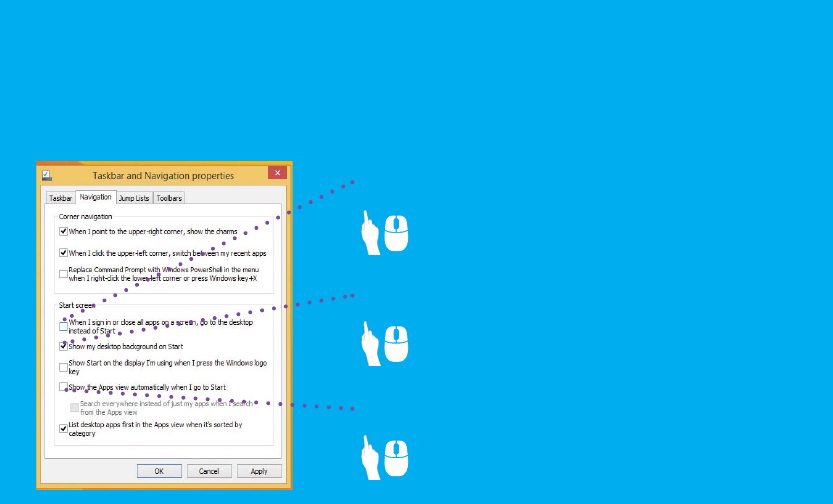
Task: Click the Corner navigation group label
Action: pyautogui.click(x=86, y=216)
